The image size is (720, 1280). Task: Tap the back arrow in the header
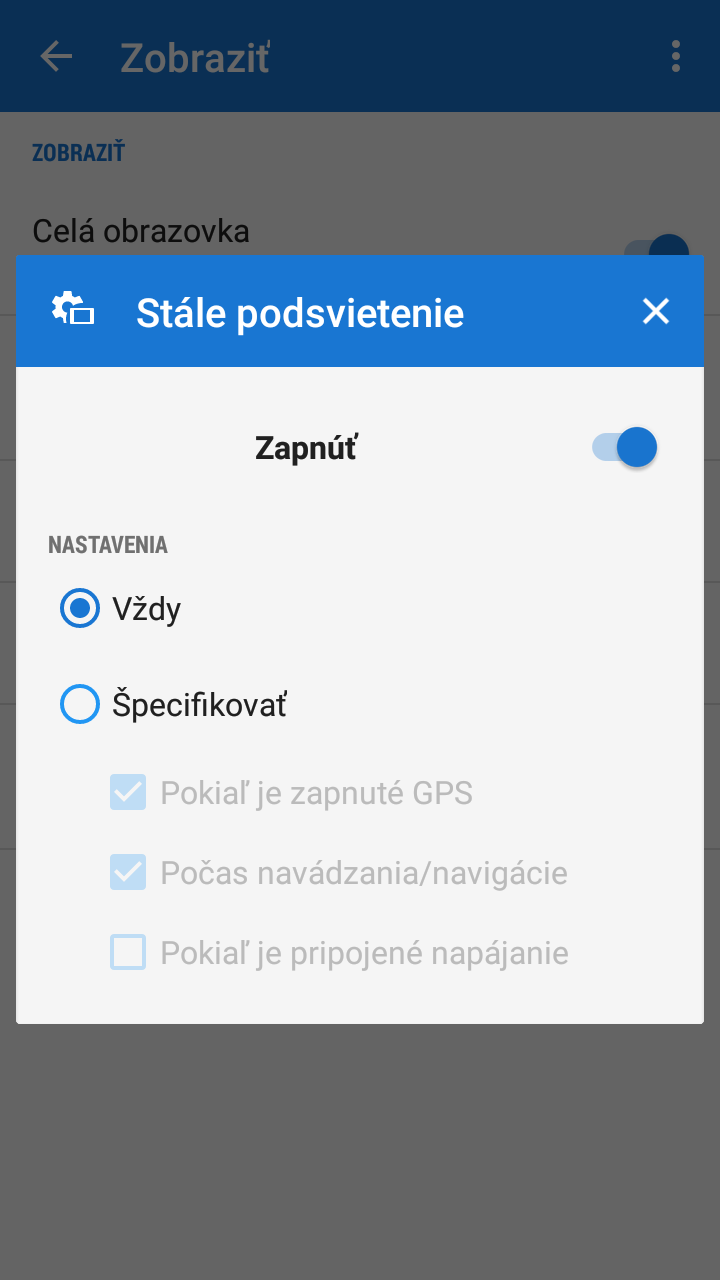pyautogui.click(x=56, y=56)
